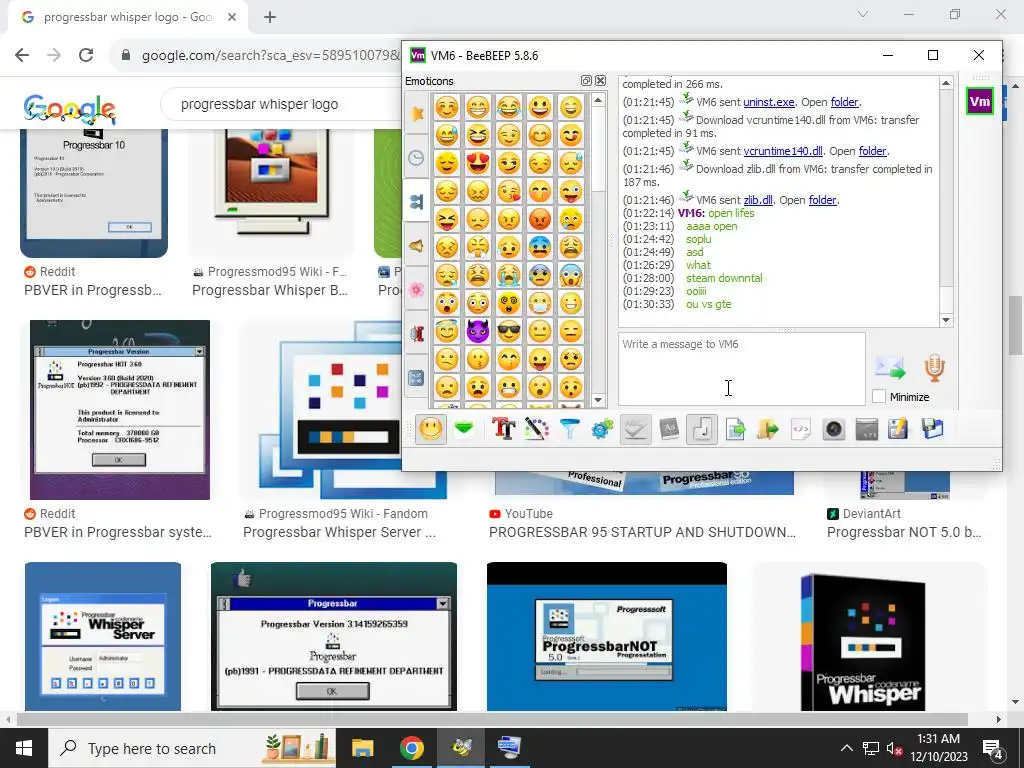Switch to the symbols emoticon tab
1024x768 pixels.
[x=417, y=378]
